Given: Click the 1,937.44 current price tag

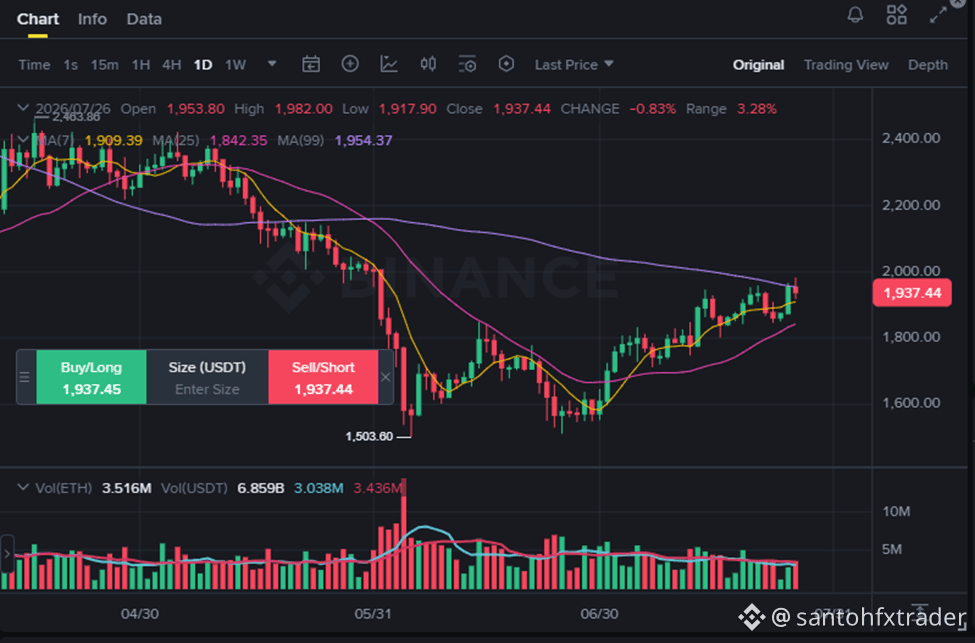Looking at the screenshot, I should point(912,293).
